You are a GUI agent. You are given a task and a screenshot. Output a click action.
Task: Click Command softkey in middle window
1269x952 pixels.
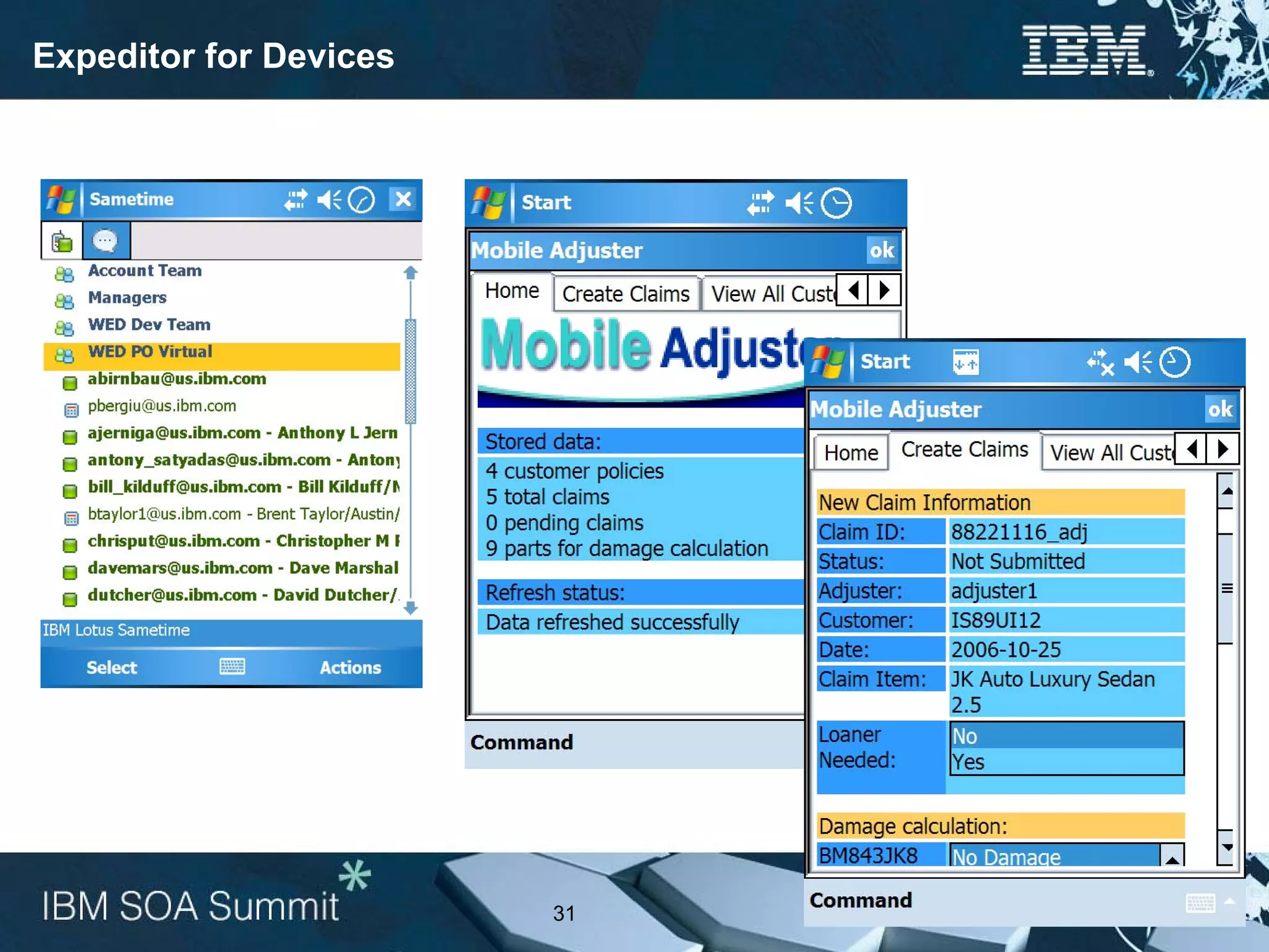click(522, 742)
